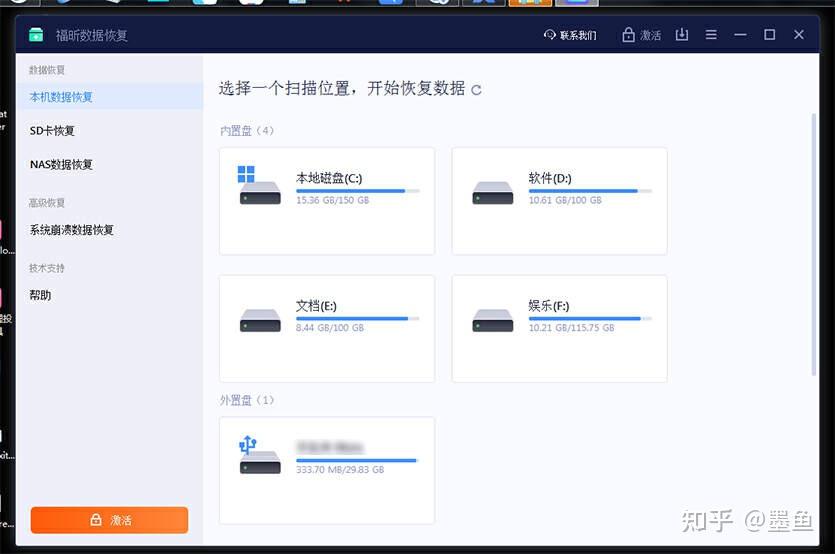
Task: Maximize the 福昕数据恢复 window
Action: [769, 35]
